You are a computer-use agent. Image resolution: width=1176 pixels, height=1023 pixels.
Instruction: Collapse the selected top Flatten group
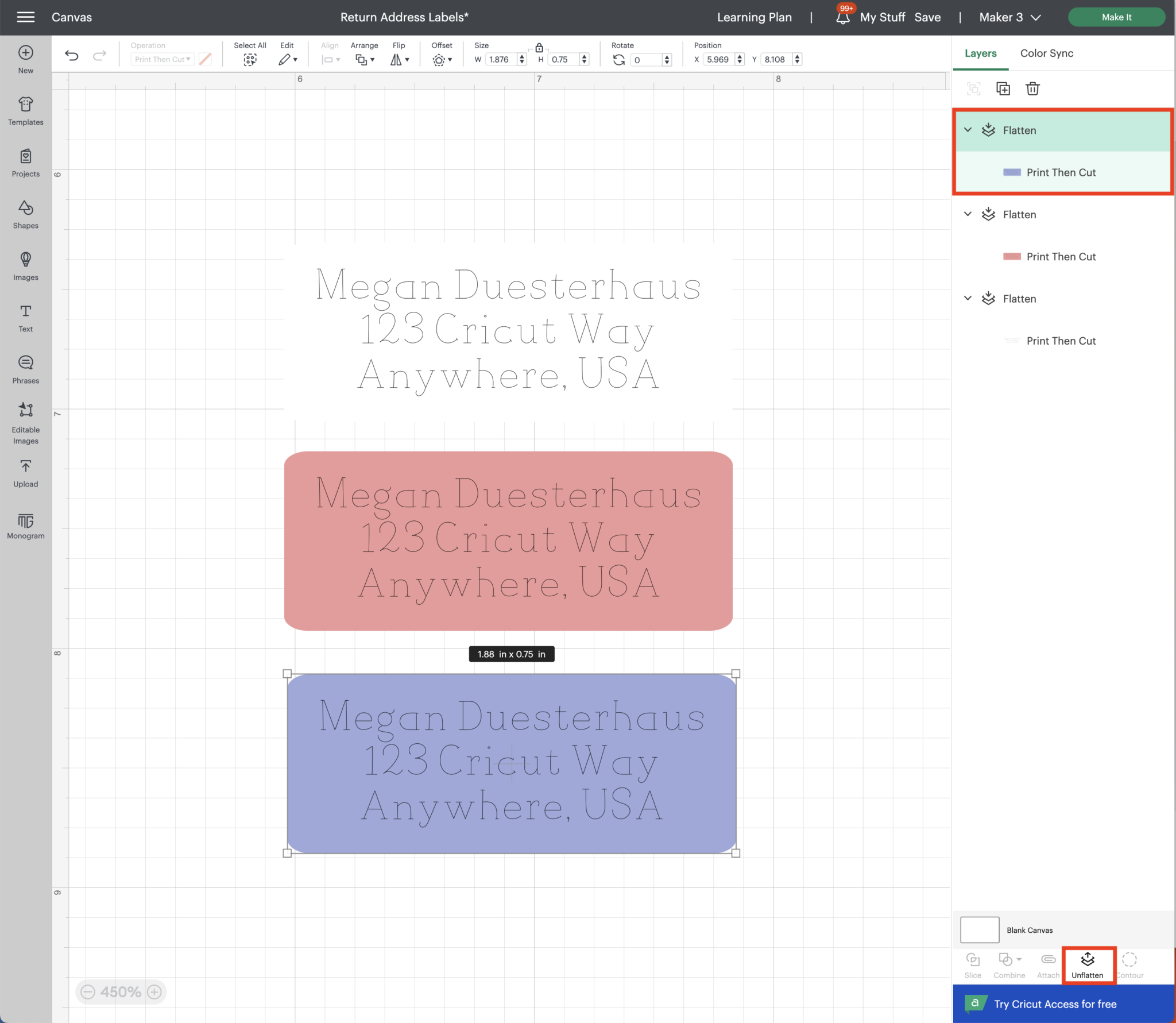[968, 130]
